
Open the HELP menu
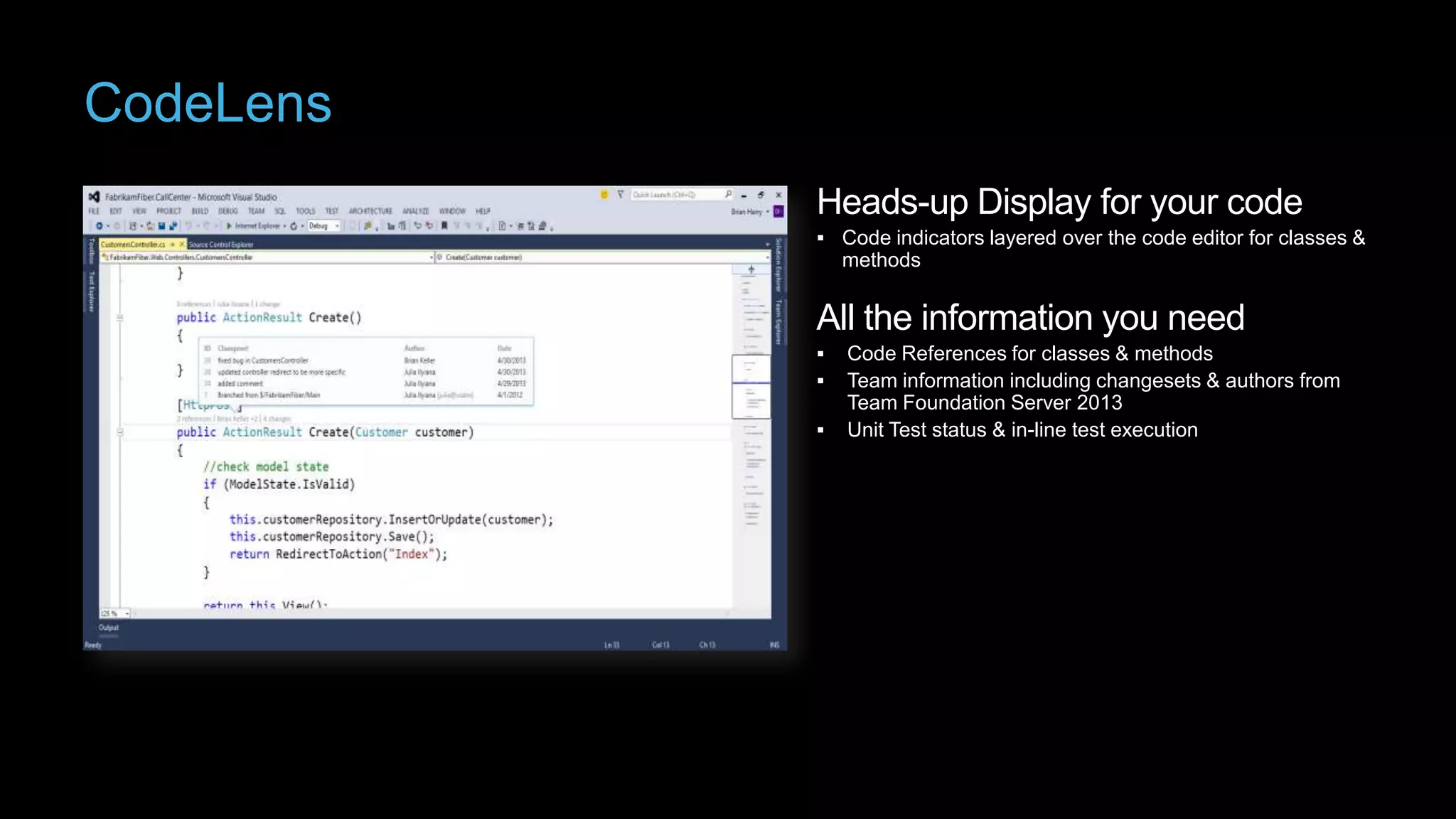pyautogui.click(x=483, y=211)
